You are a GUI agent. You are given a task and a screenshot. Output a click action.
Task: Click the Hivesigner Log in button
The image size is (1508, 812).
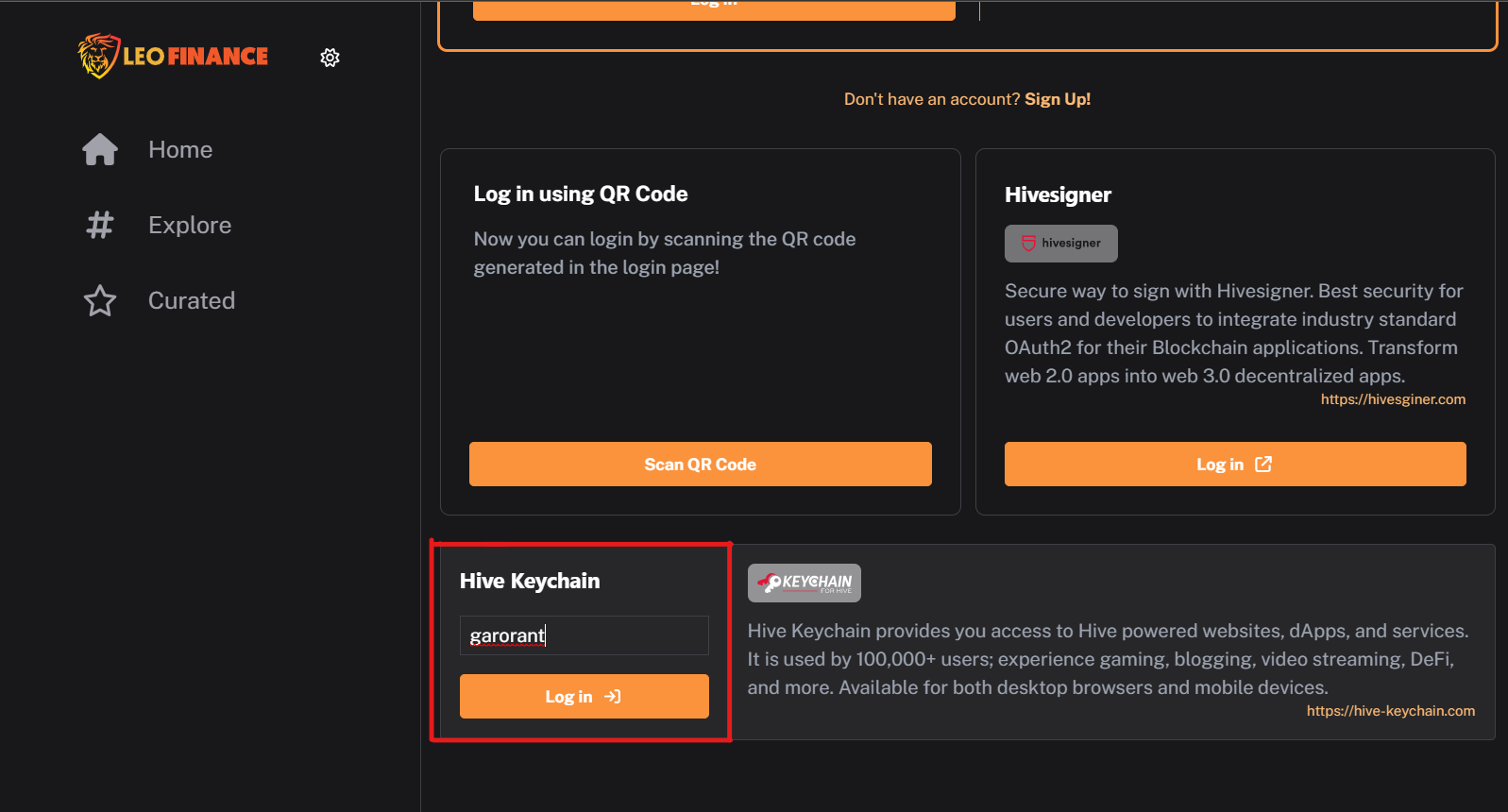point(1235,464)
